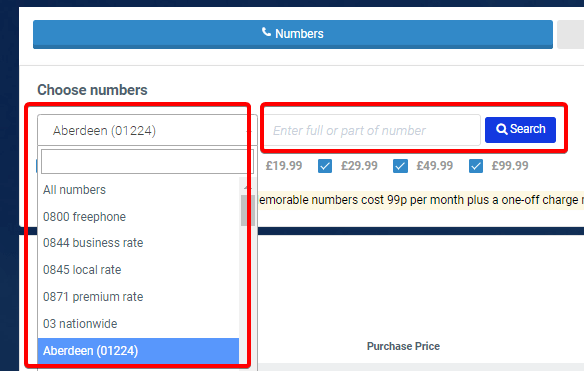The width and height of the screenshot is (584, 371).
Task: Open the Aberdeen (01224) area dropdown
Action: (147, 130)
